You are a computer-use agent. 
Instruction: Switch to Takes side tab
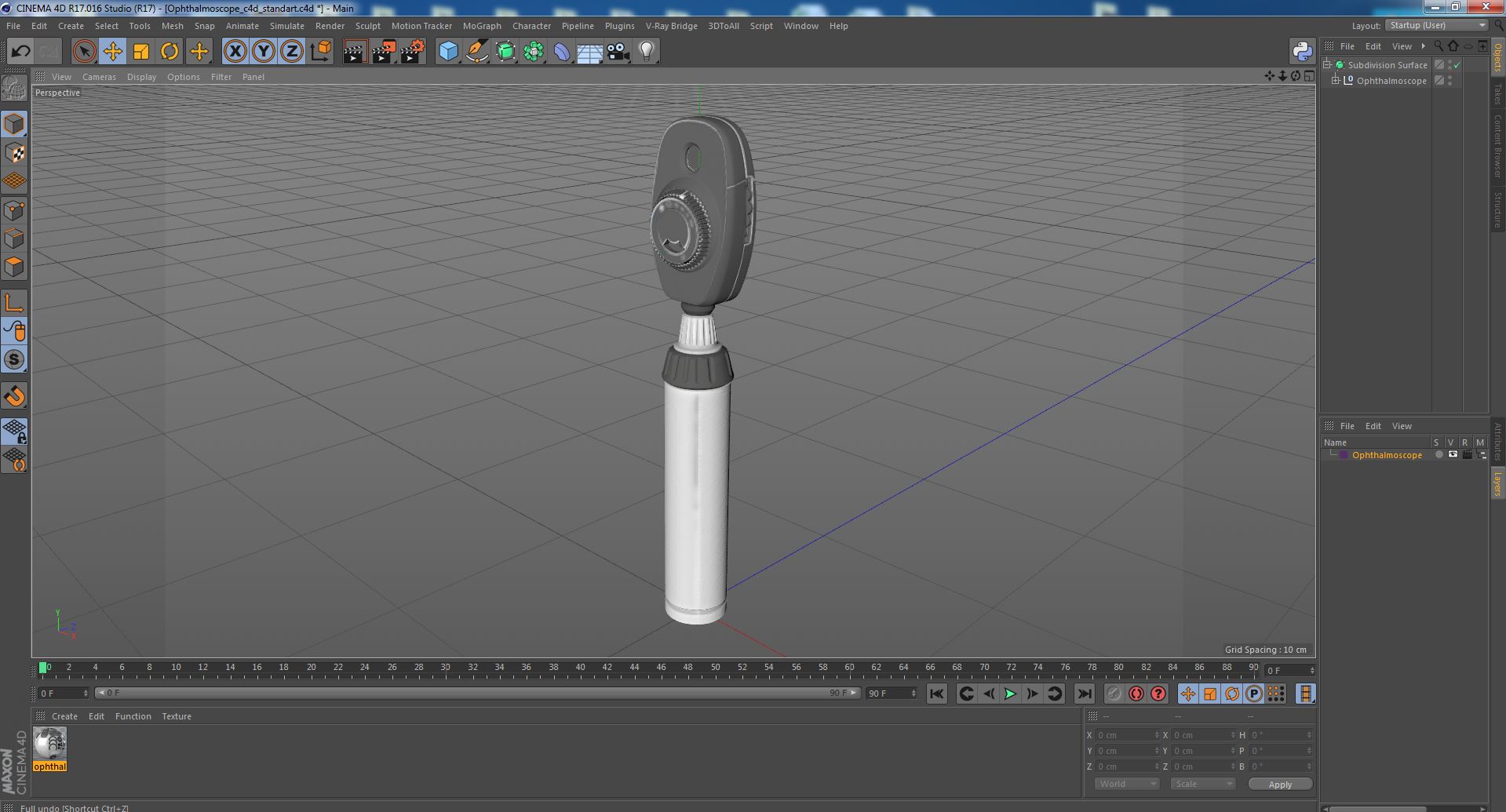pos(1498,93)
